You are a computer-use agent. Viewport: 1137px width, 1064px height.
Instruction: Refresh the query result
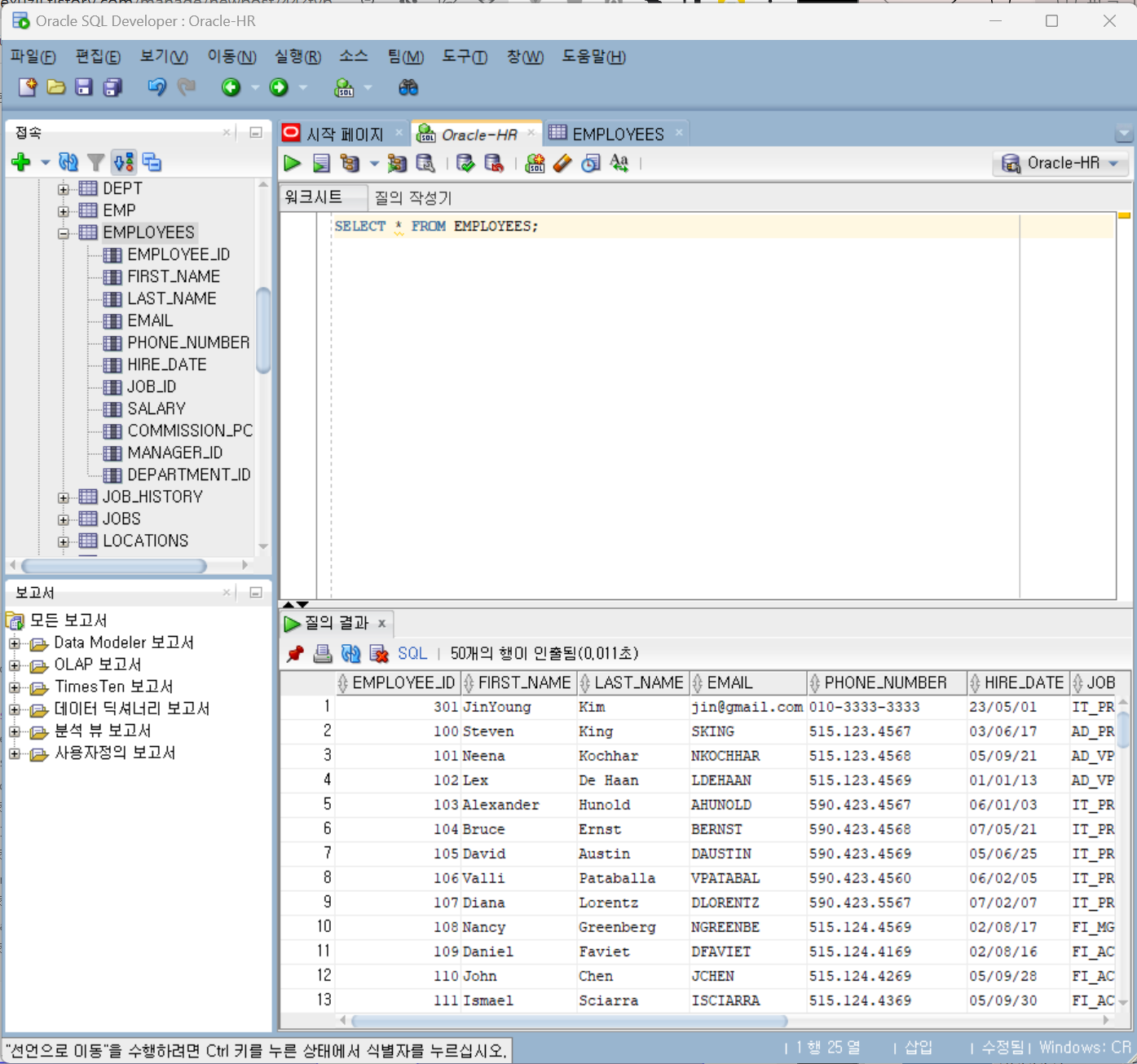[351, 653]
